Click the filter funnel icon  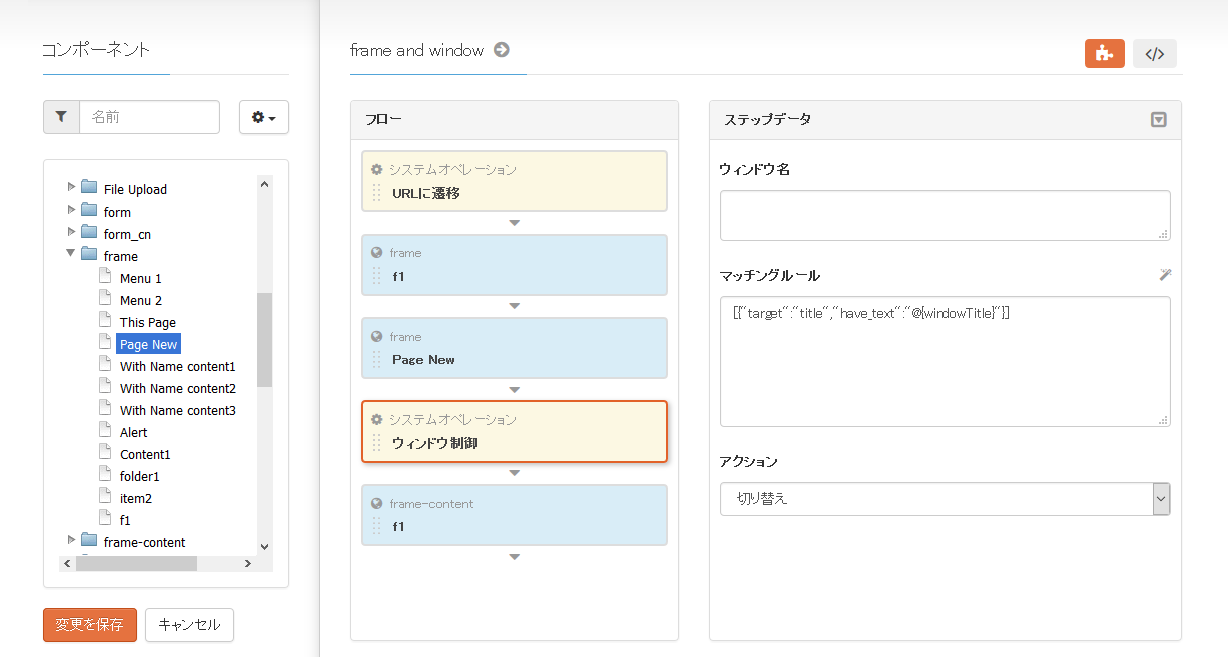(61, 117)
